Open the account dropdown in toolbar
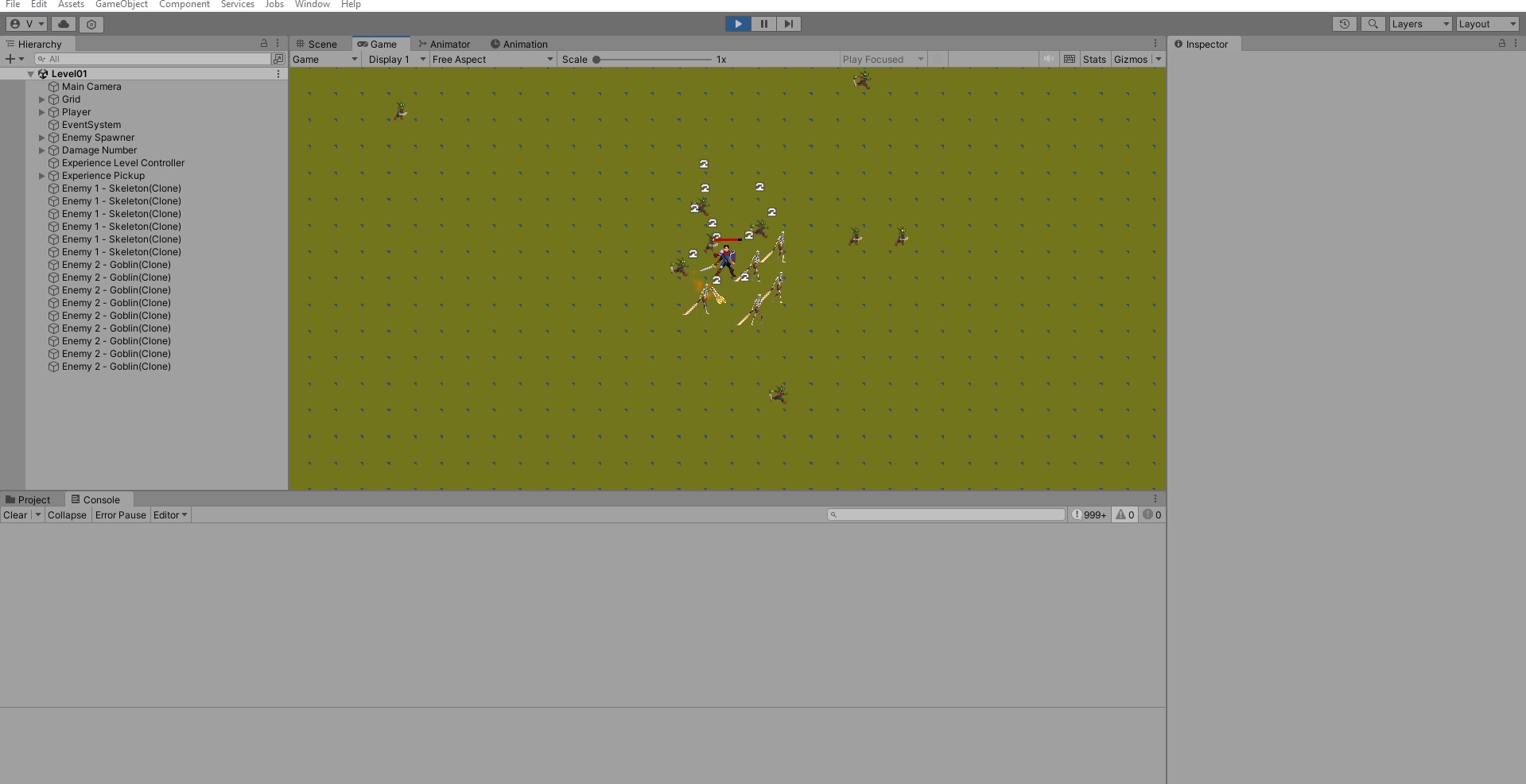The width and height of the screenshot is (1526, 784). coord(27,24)
